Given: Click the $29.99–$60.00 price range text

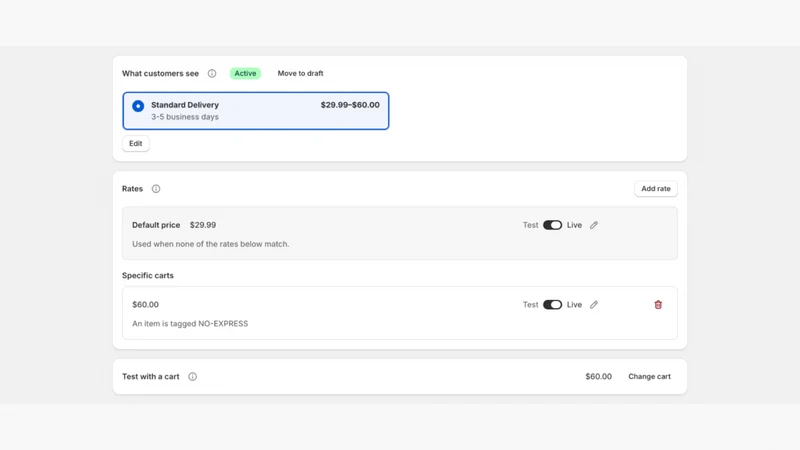Looking at the screenshot, I should (x=350, y=105).
